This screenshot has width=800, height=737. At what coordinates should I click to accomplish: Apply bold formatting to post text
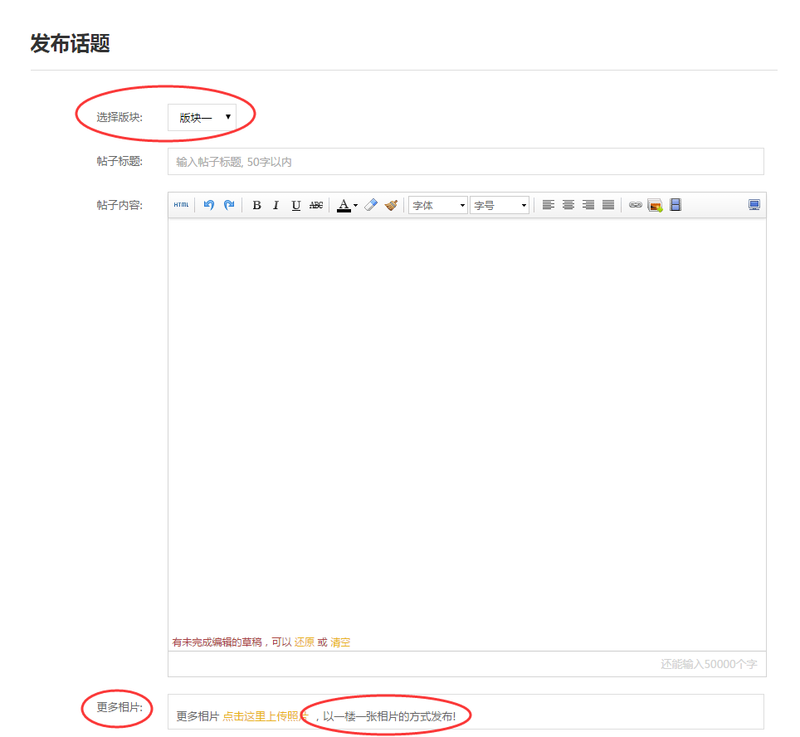point(255,205)
